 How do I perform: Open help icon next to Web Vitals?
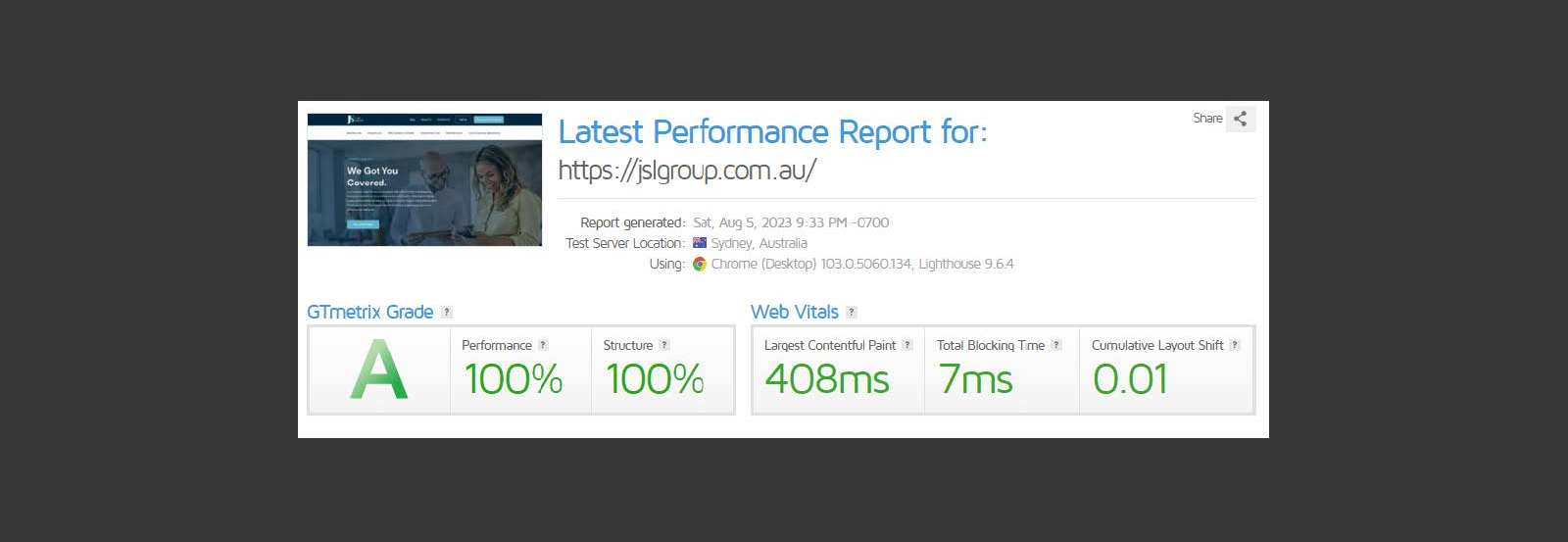tap(852, 313)
